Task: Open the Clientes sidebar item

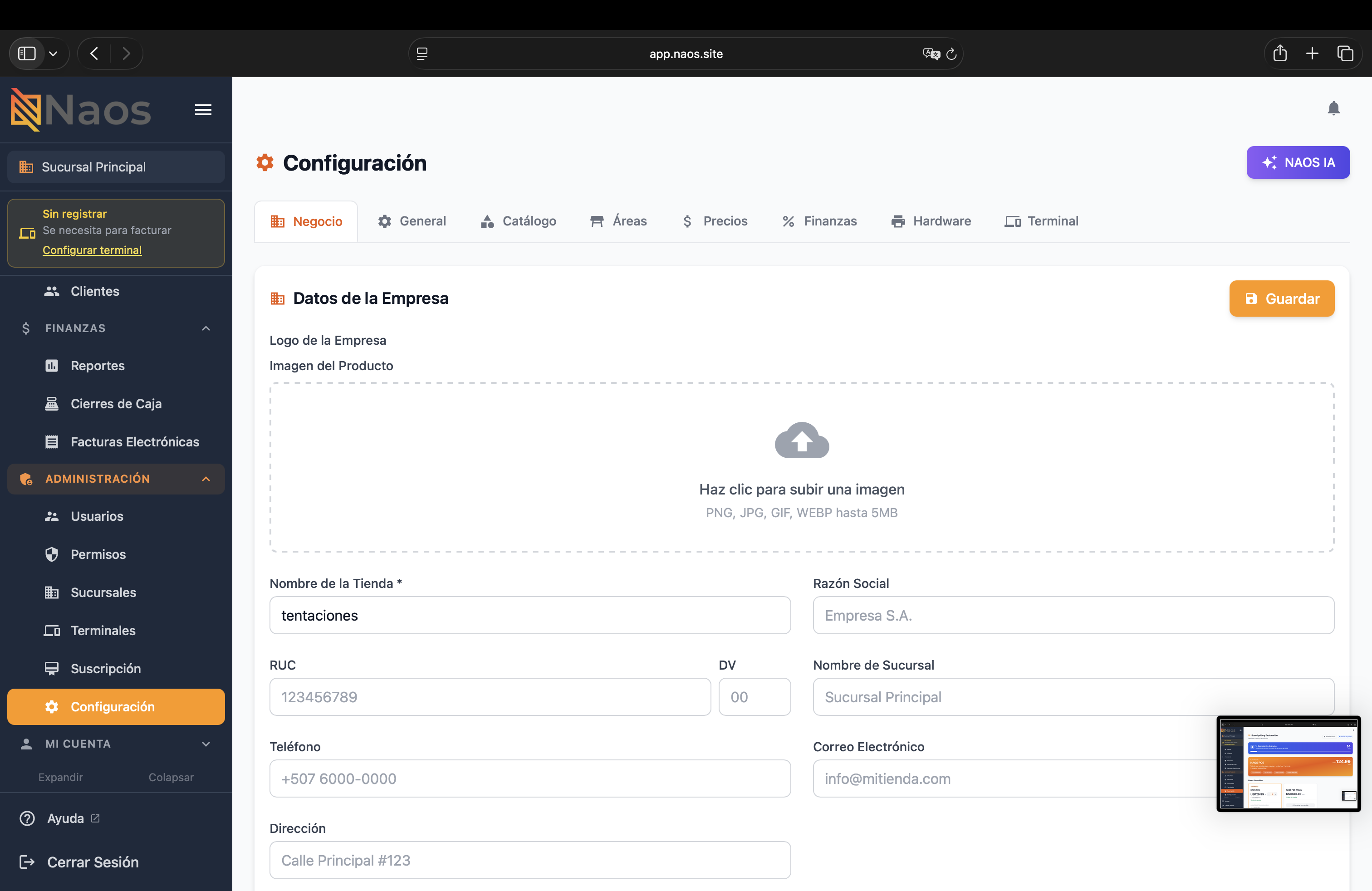Action: pos(116,291)
